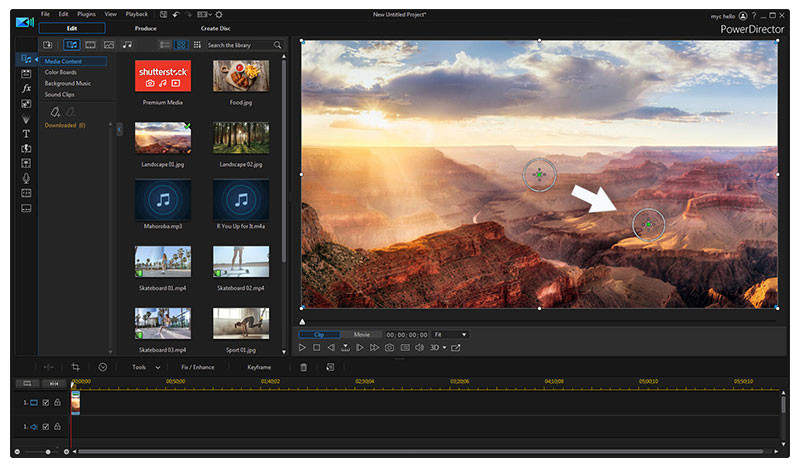The width and height of the screenshot is (800, 467).
Task: Lock video track 1
Action: (x=57, y=402)
